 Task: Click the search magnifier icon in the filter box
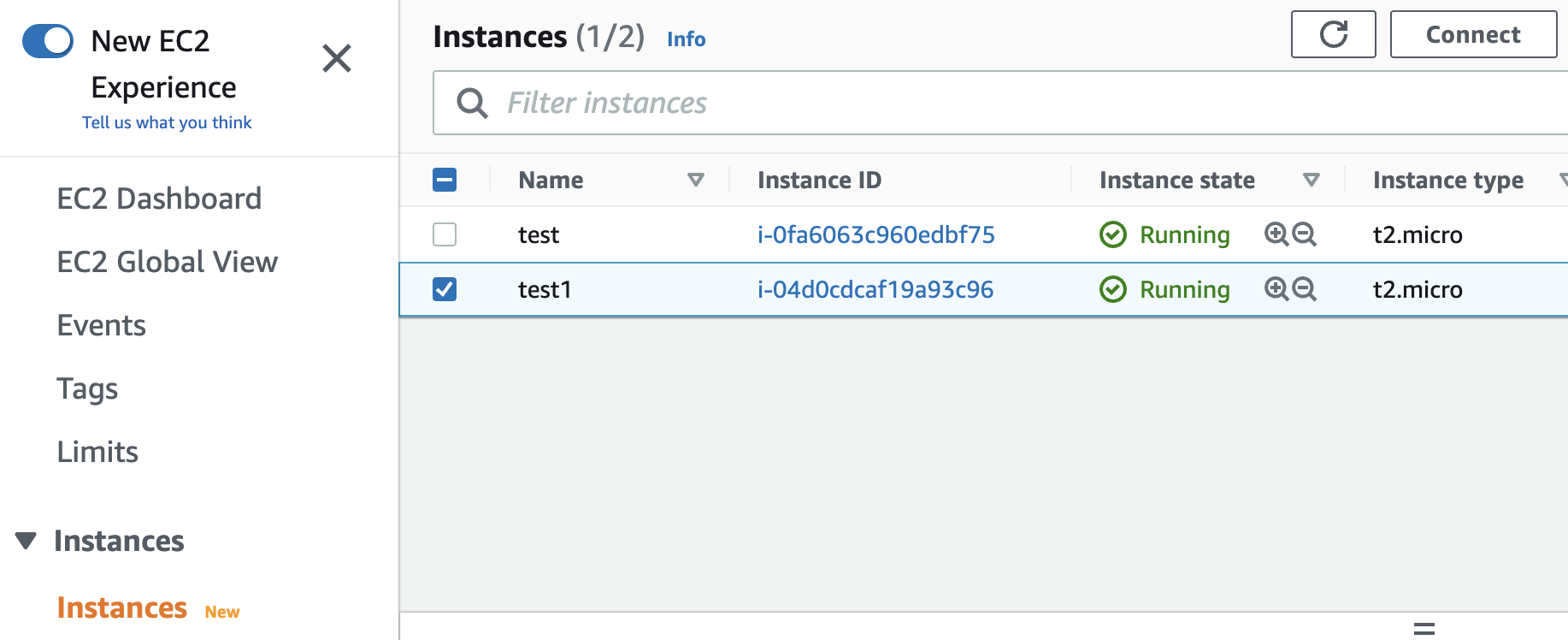[472, 103]
